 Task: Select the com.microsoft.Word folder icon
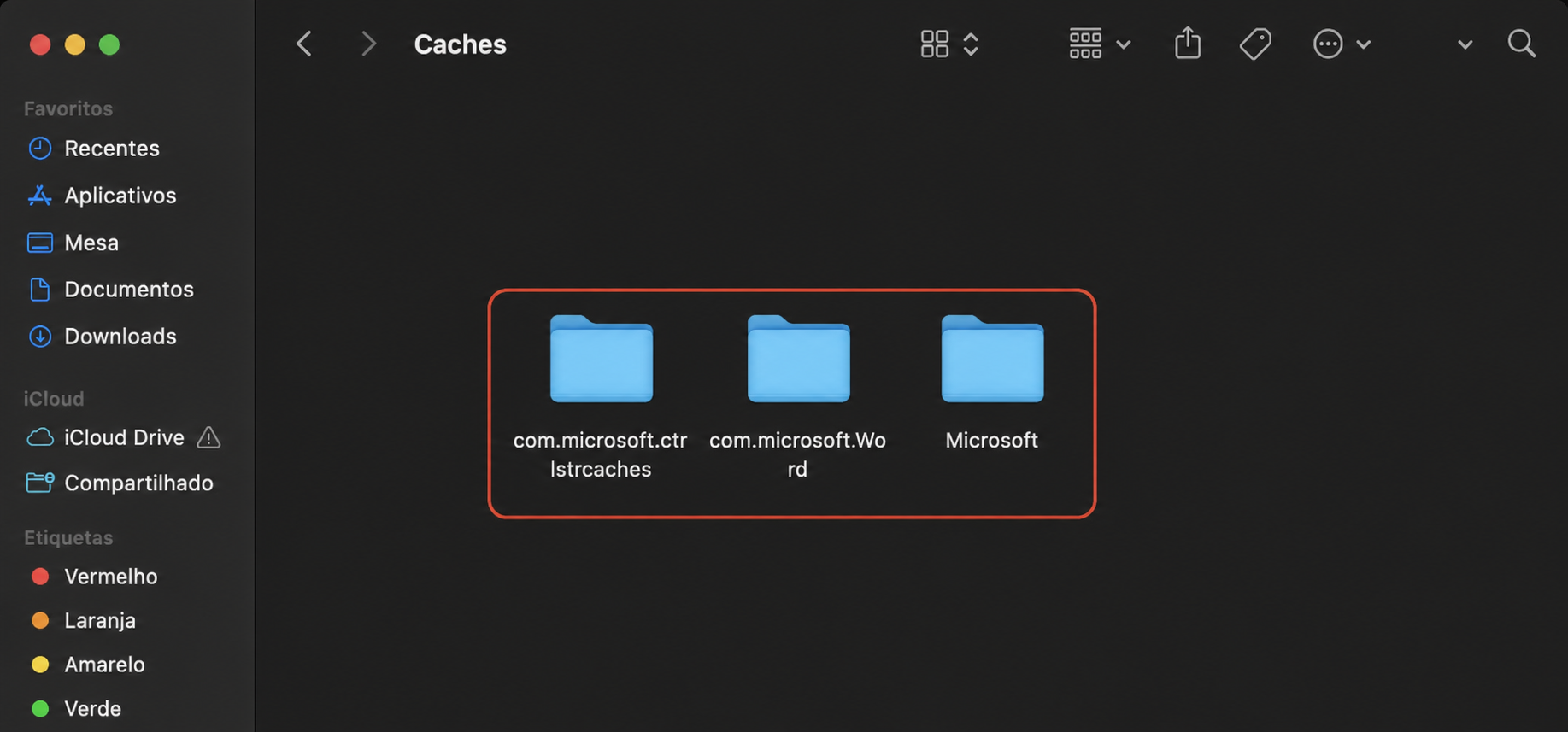coord(798,359)
